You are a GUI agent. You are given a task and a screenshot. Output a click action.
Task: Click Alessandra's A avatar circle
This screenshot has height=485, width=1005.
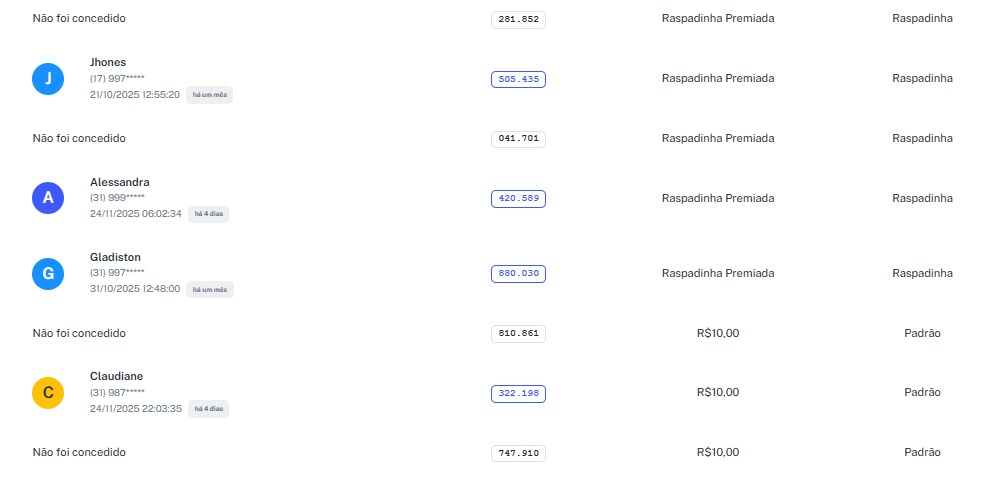(x=48, y=198)
